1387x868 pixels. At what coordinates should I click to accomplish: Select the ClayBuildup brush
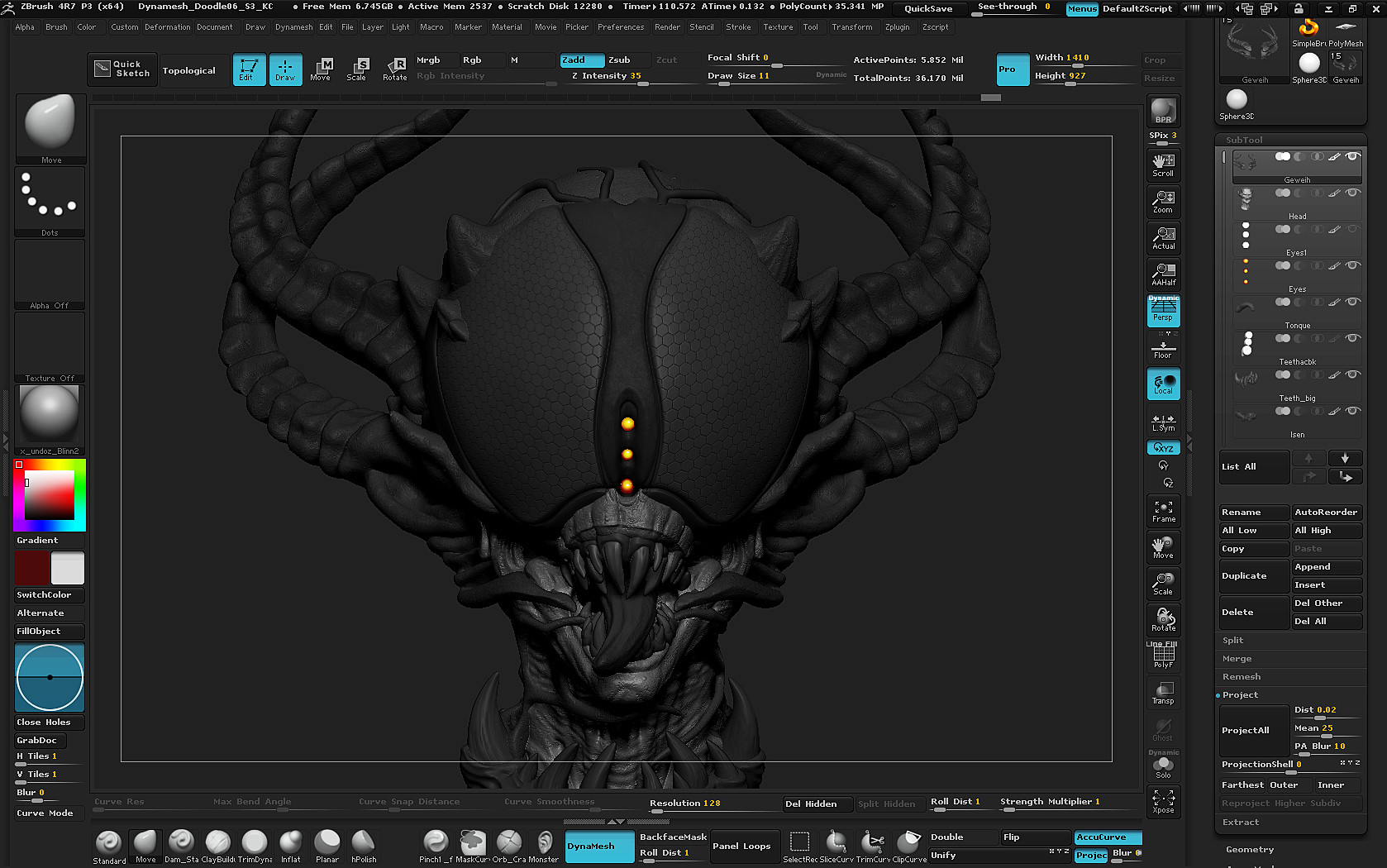[218, 847]
